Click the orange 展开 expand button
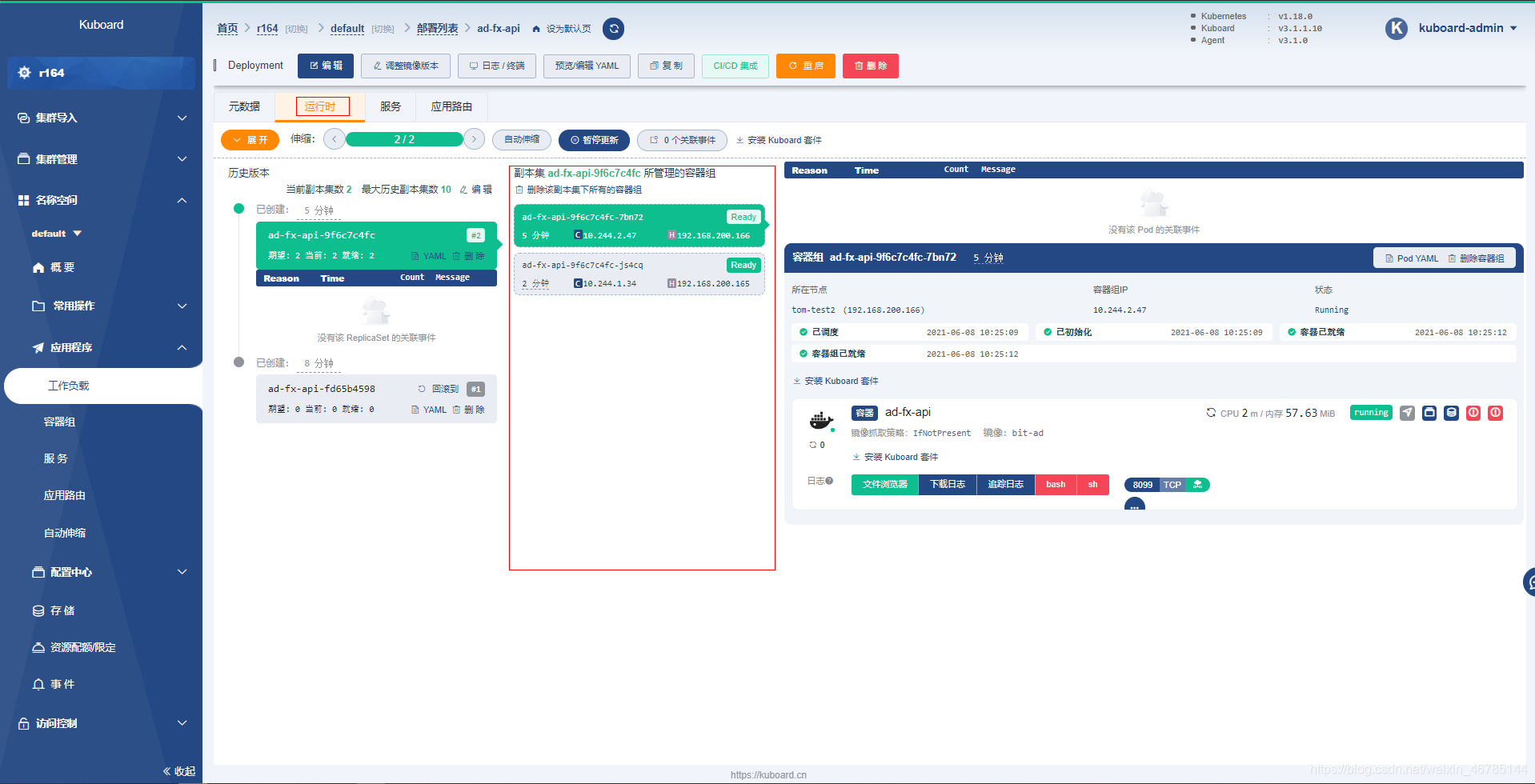Screen dimensions: 1535x784 point(250,140)
